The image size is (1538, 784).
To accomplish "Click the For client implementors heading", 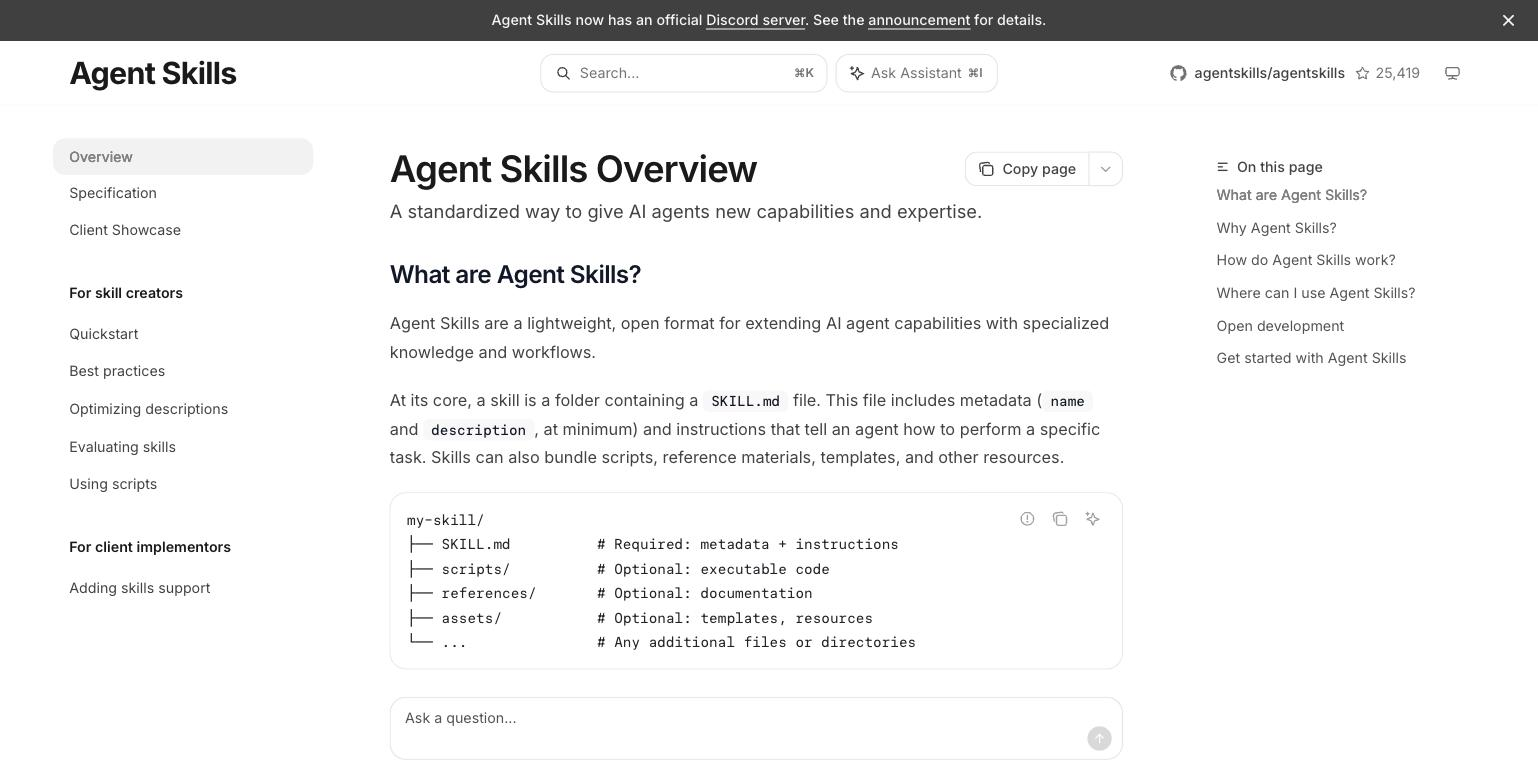I will pyautogui.click(x=150, y=547).
